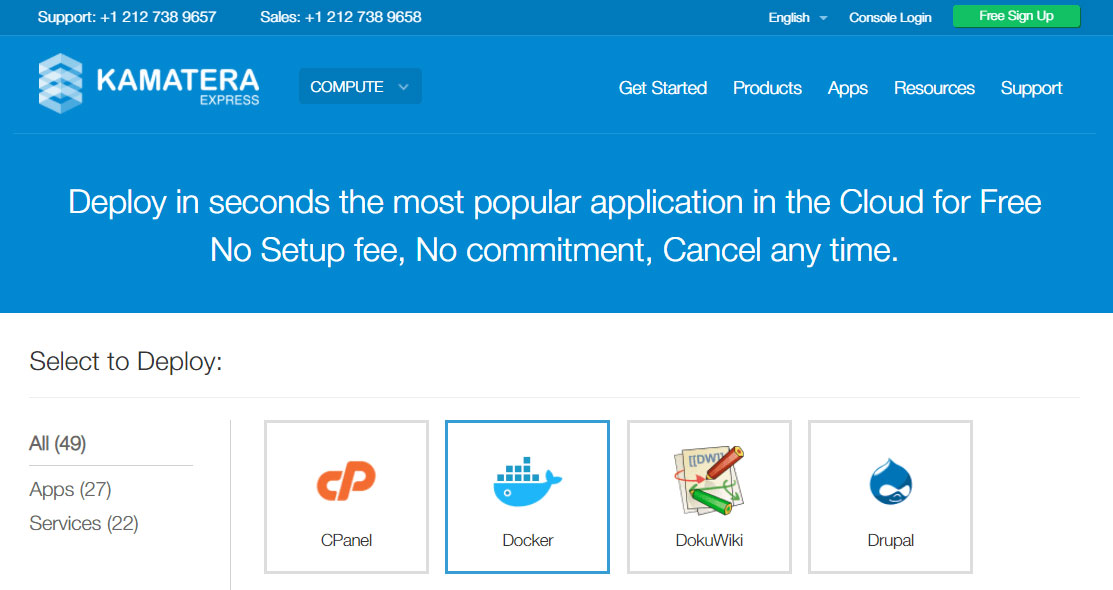Click the DokuWiki label text
Image resolution: width=1113 pixels, height=590 pixels.
point(709,540)
